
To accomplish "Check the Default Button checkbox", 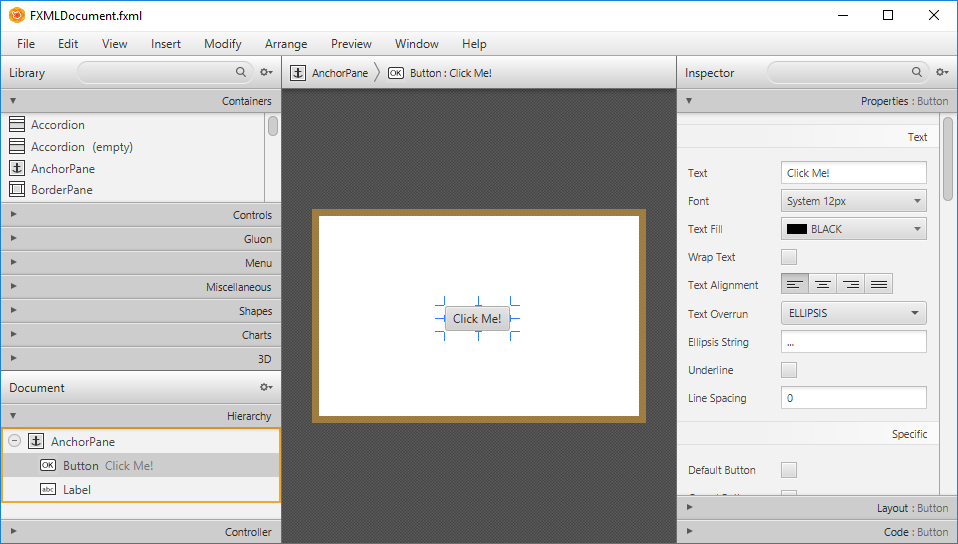I will (x=789, y=470).
